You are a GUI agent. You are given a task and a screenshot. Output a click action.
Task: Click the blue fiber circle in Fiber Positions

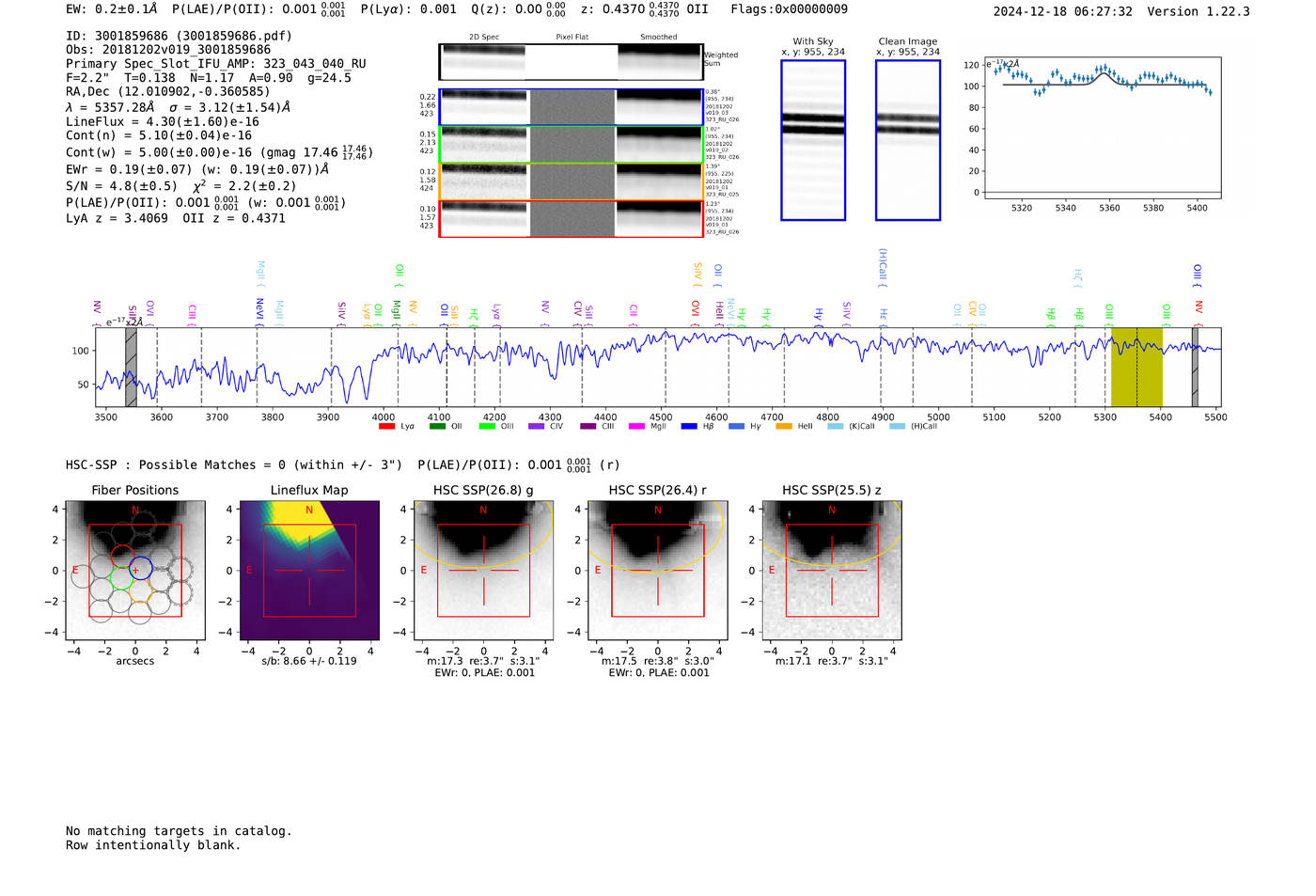pos(140,568)
